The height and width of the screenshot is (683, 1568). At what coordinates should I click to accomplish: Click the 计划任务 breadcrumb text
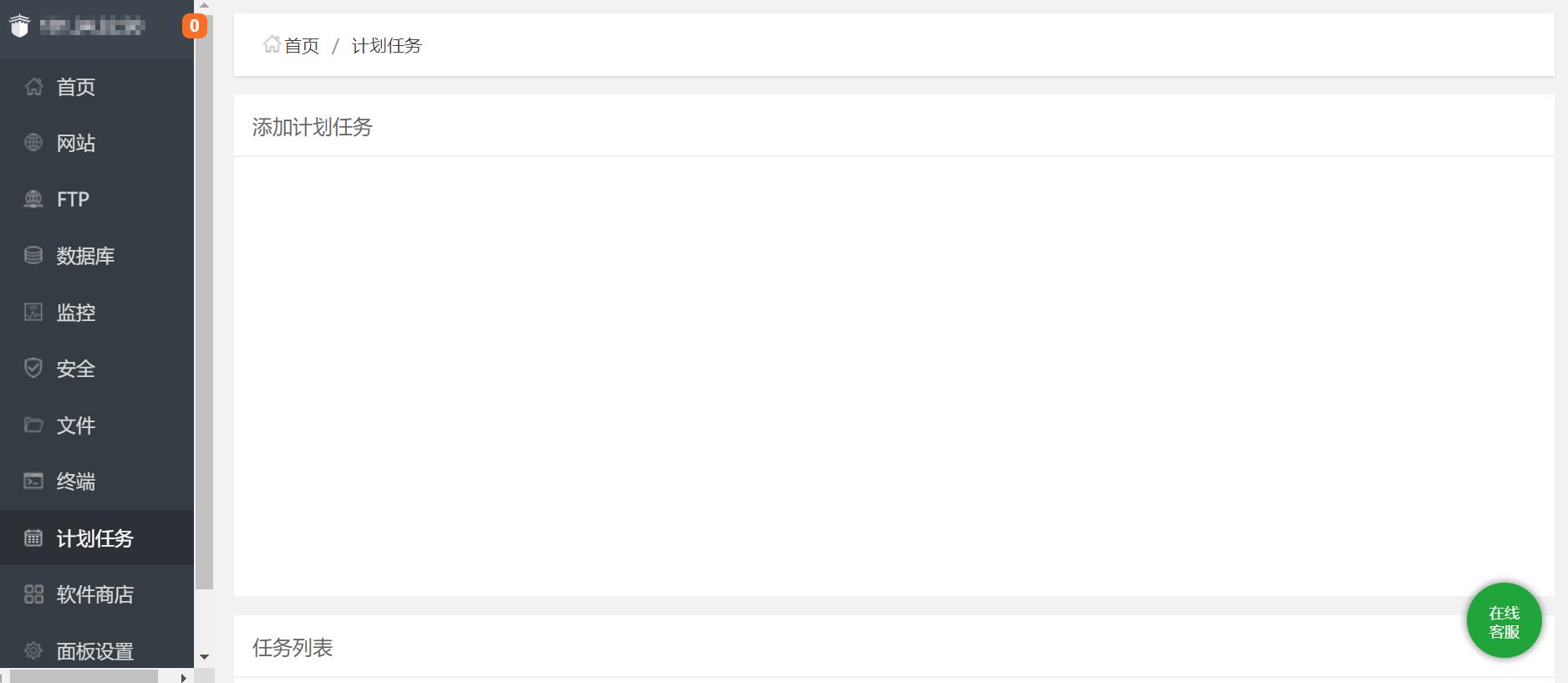click(387, 45)
